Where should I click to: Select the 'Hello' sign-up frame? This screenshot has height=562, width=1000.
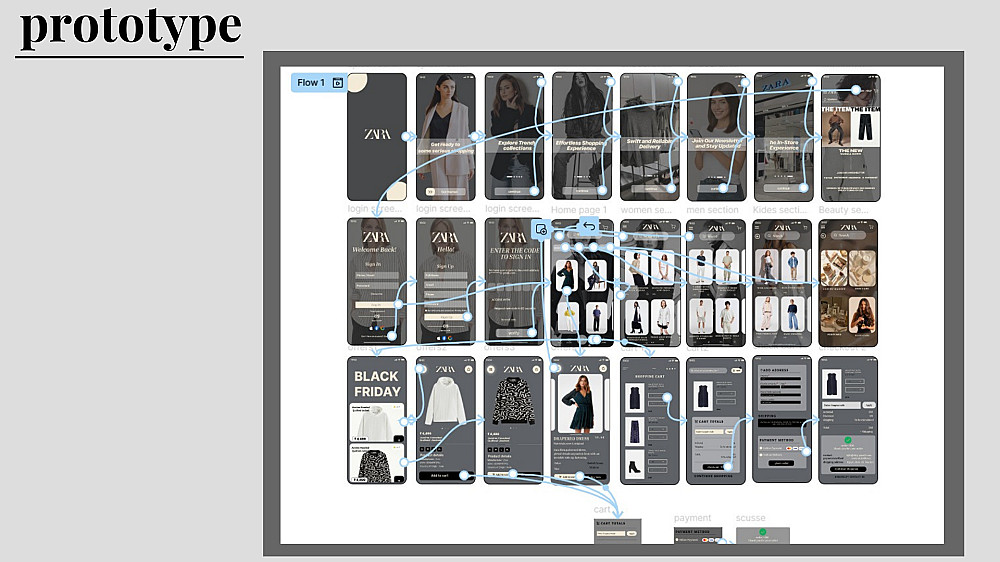tap(446, 281)
